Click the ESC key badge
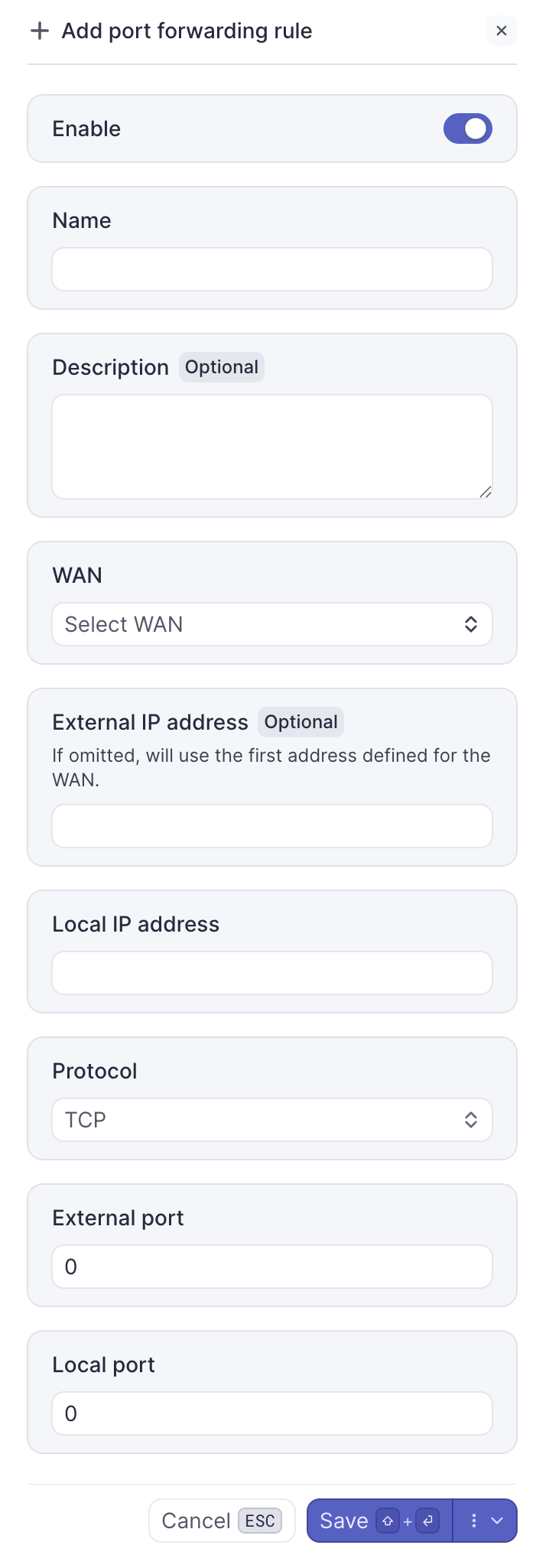 pos(260,1521)
